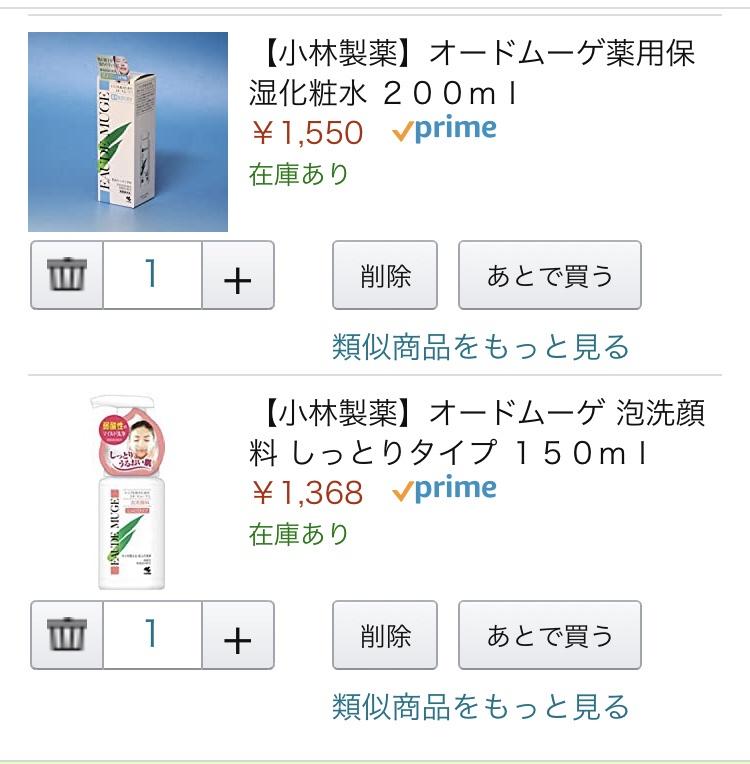The image size is (750, 764).
Task: Click the ¥1,368 price text
Action: click(x=308, y=492)
